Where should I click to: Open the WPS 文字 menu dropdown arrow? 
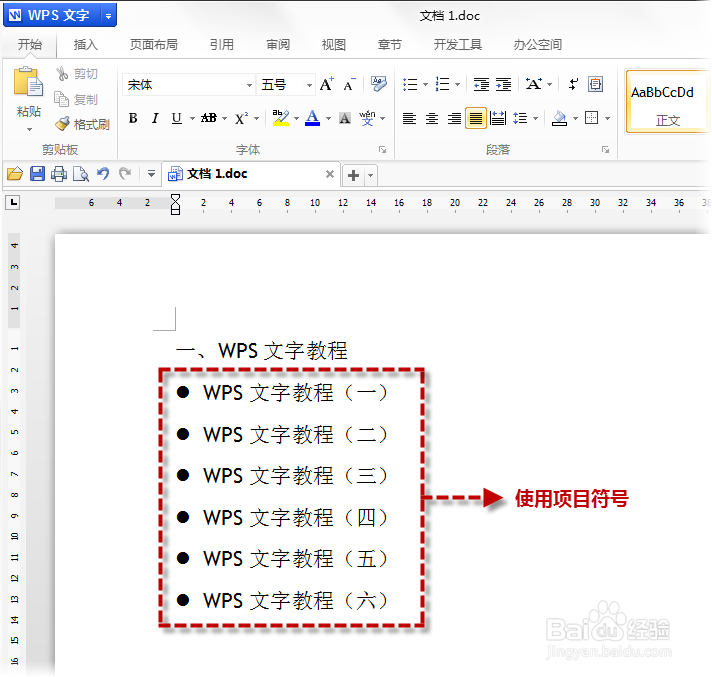tap(109, 16)
